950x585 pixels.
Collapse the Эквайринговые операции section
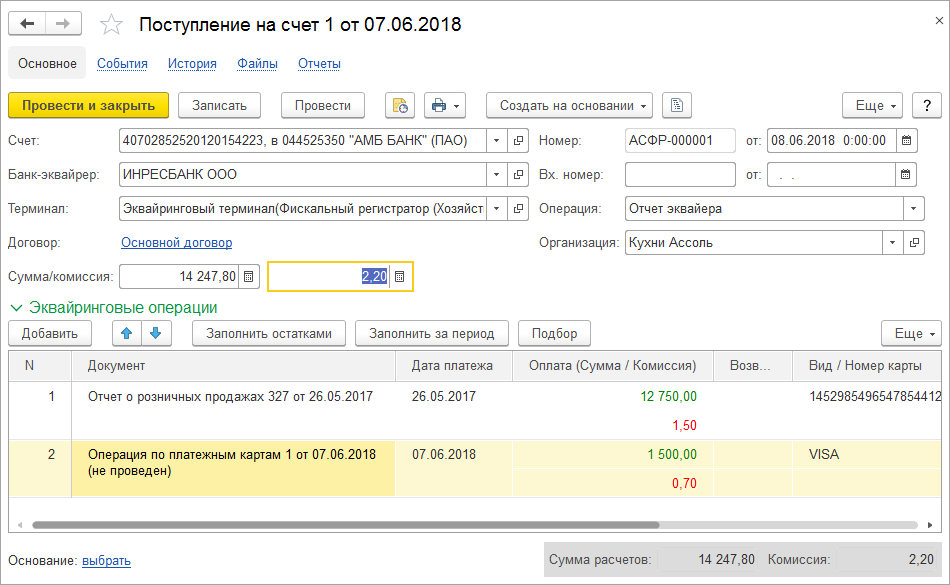16,308
